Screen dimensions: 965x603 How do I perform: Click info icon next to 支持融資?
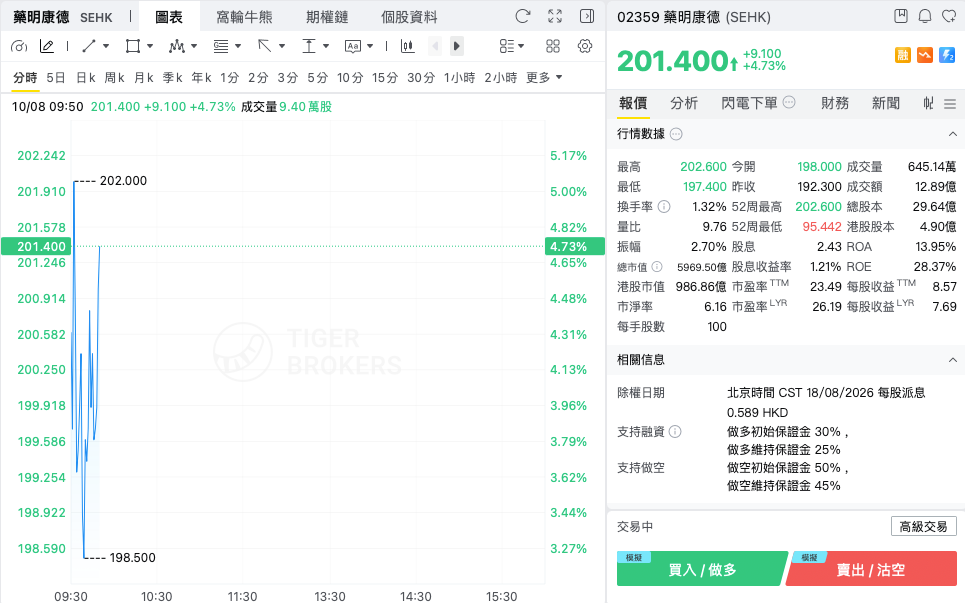tap(675, 432)
